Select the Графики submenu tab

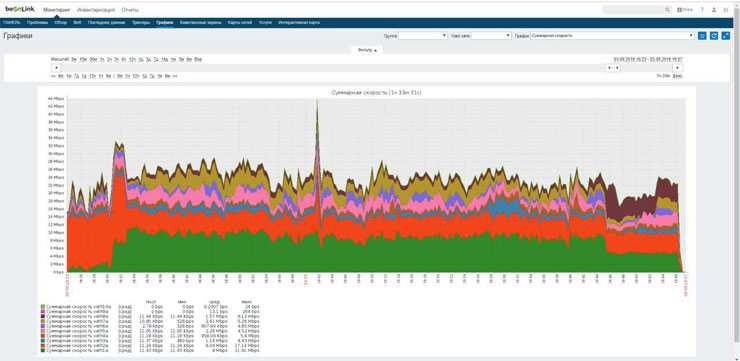click(165, 22)
